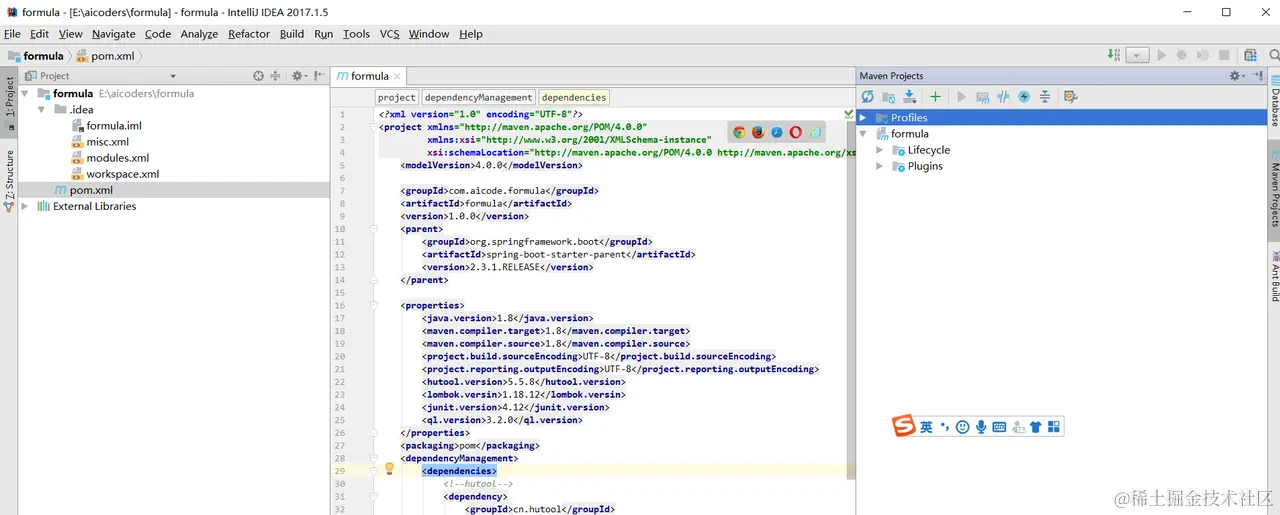This screenshot has height=515, width=1280.
Task: Open run configuration dropdown in toolbar
Action: tap(1137, 56)
